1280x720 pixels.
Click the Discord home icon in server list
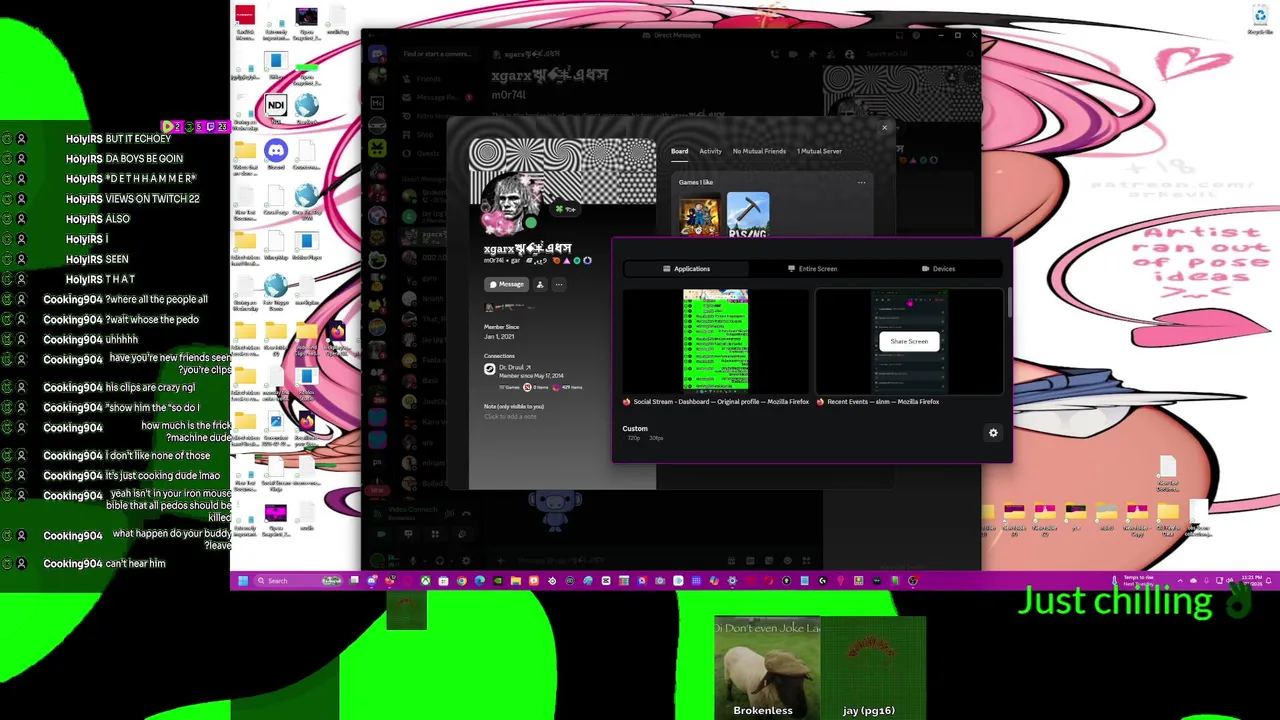pos(377,54)
